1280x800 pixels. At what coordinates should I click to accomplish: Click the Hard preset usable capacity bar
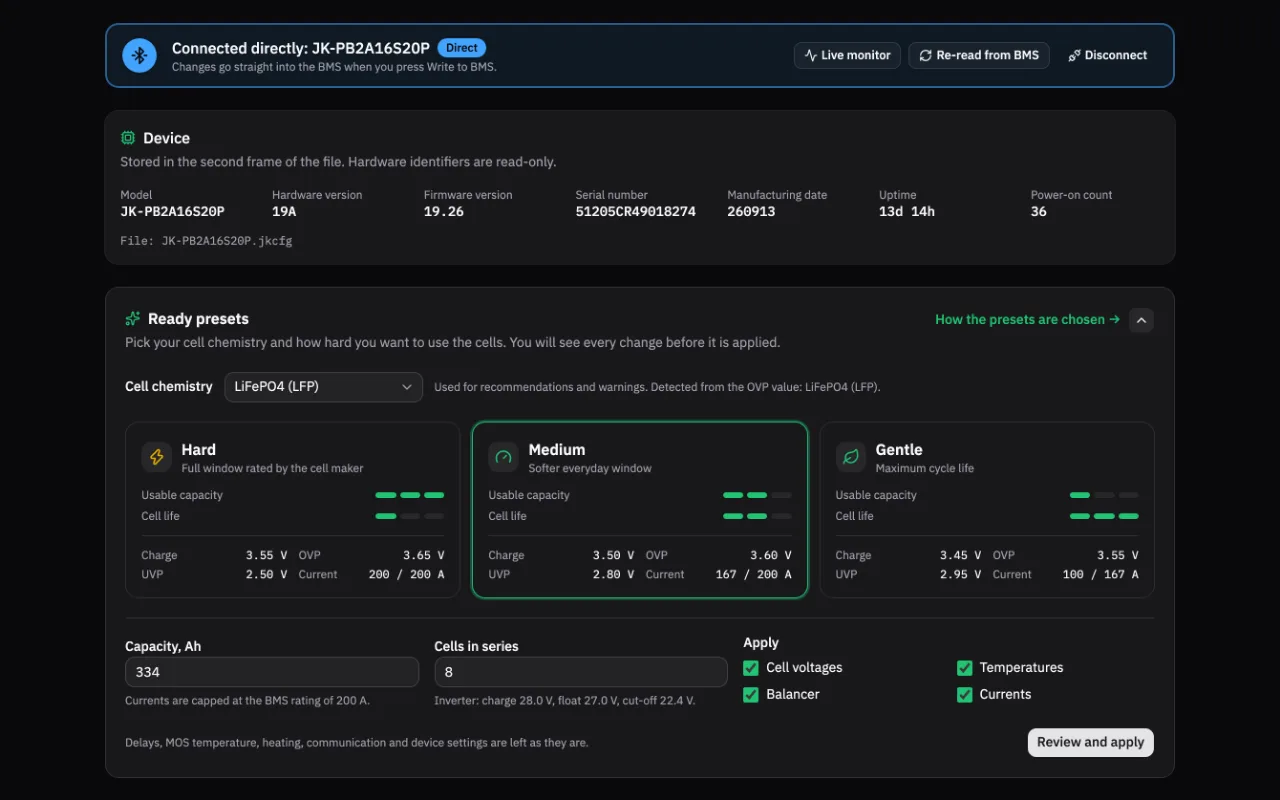tap(410, 495)
